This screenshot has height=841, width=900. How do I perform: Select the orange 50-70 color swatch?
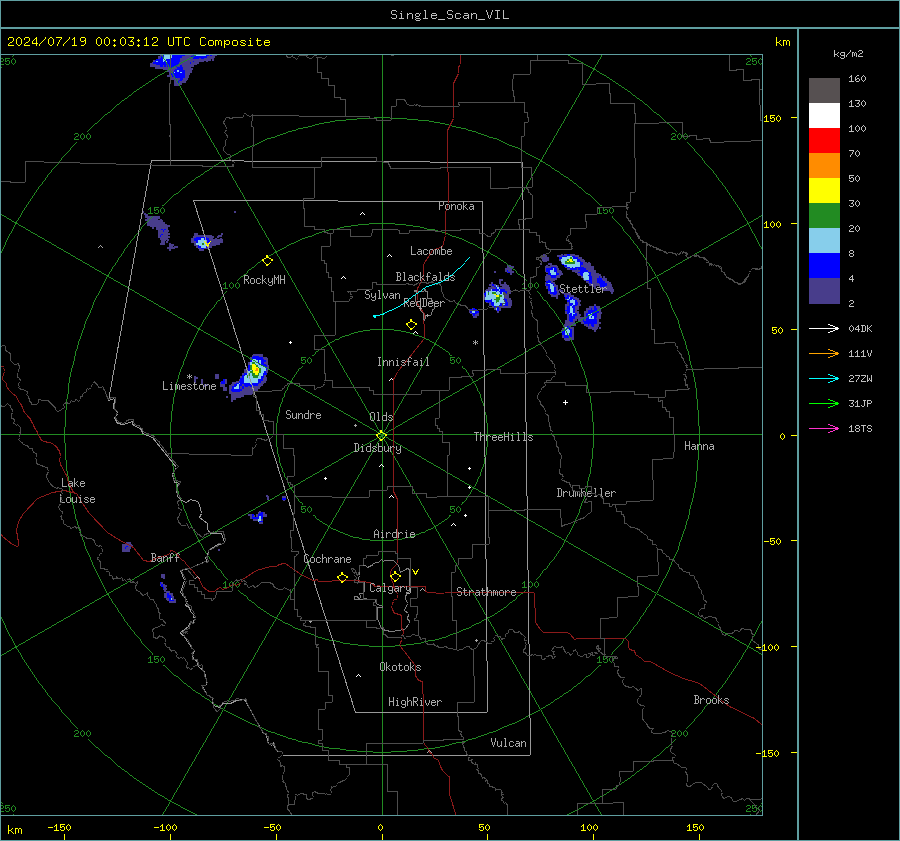click(824, 165)
